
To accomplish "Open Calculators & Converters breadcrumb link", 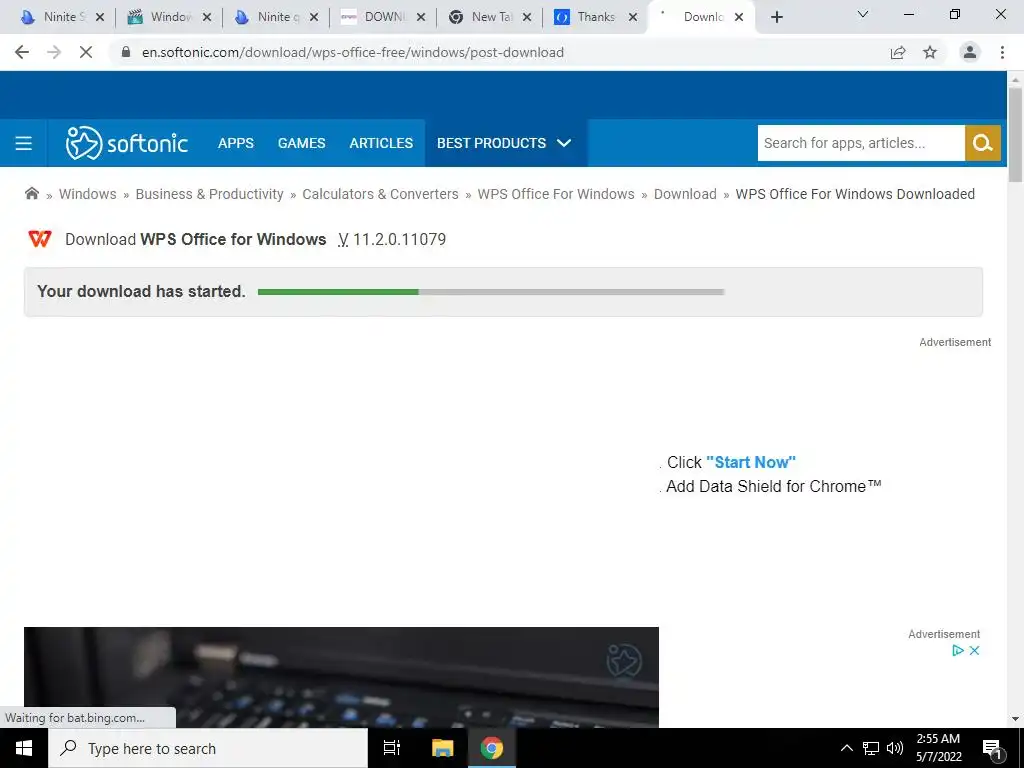I will 380,194.
